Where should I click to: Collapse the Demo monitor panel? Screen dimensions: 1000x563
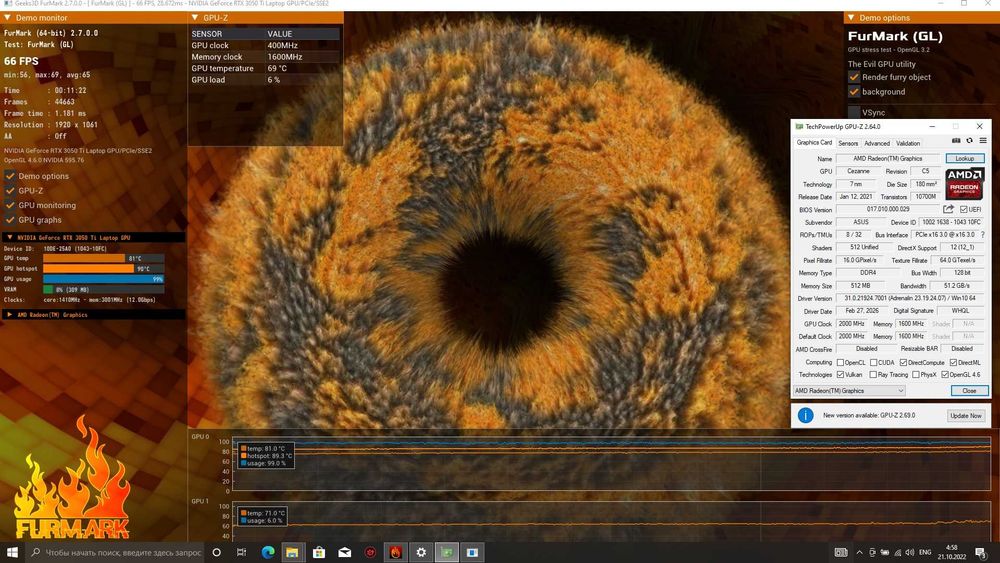click(x=8, y=18)
